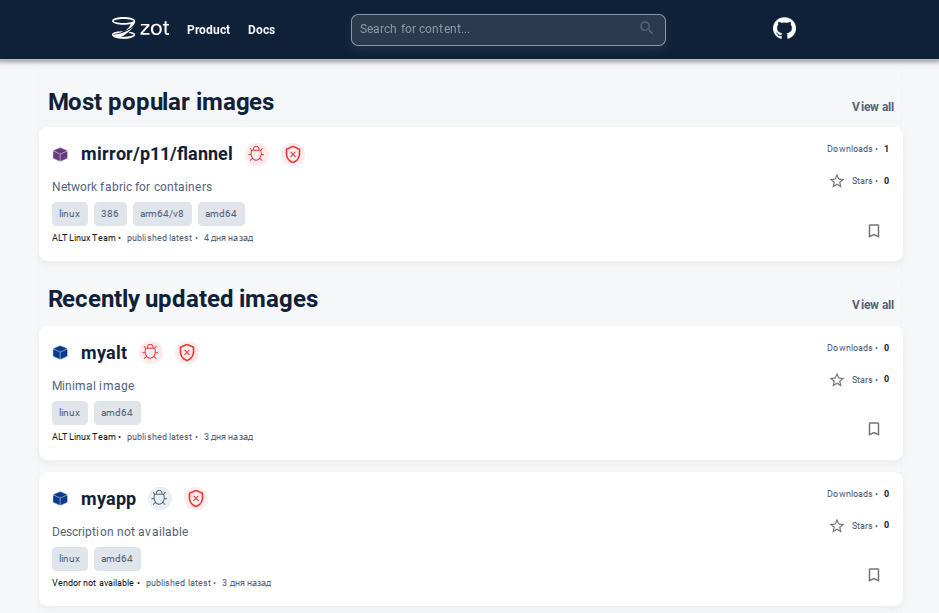Click the red shield icon beside myalt
The width and height of the screenshot is (939, 613).
[187, 352]
